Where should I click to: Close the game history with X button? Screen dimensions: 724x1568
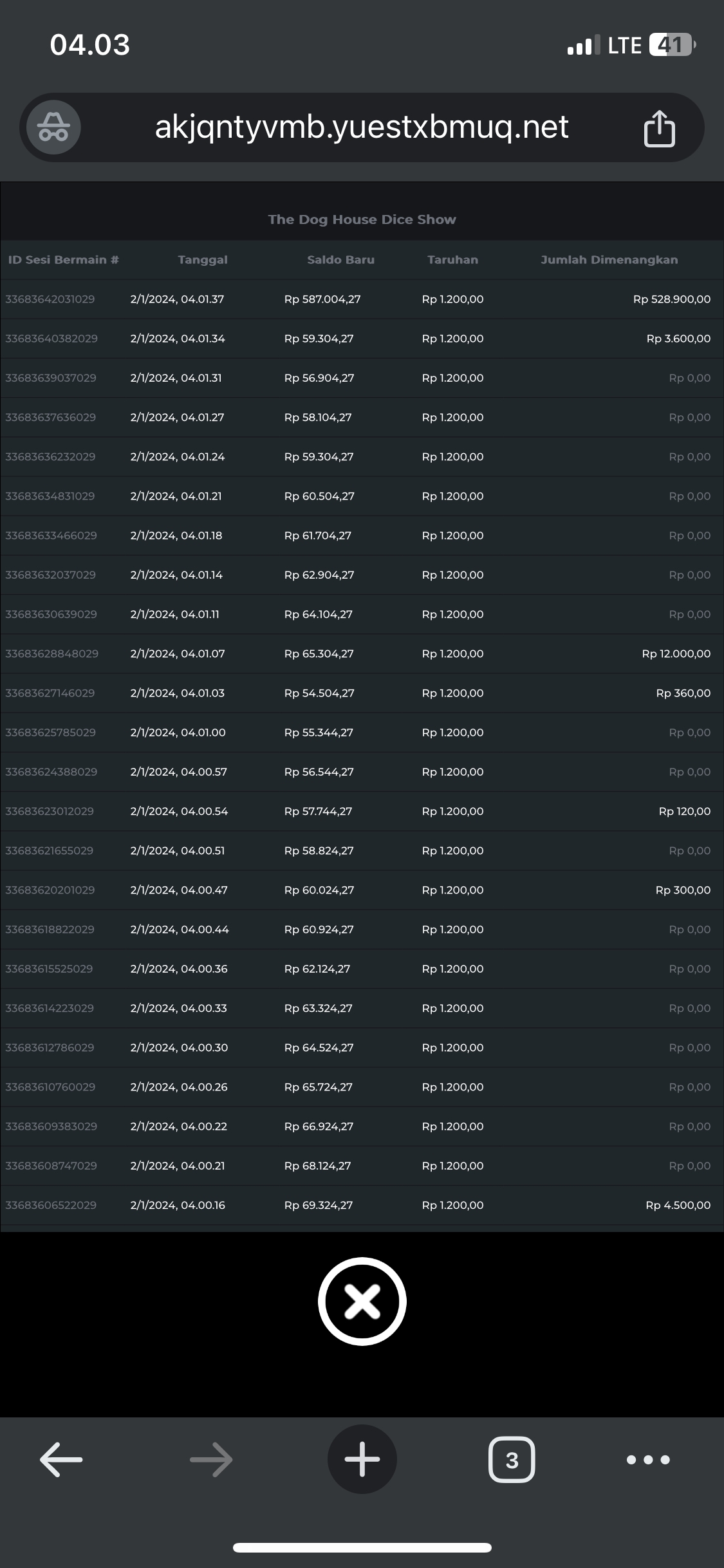pyautogui.click(x=362, y=1301)
